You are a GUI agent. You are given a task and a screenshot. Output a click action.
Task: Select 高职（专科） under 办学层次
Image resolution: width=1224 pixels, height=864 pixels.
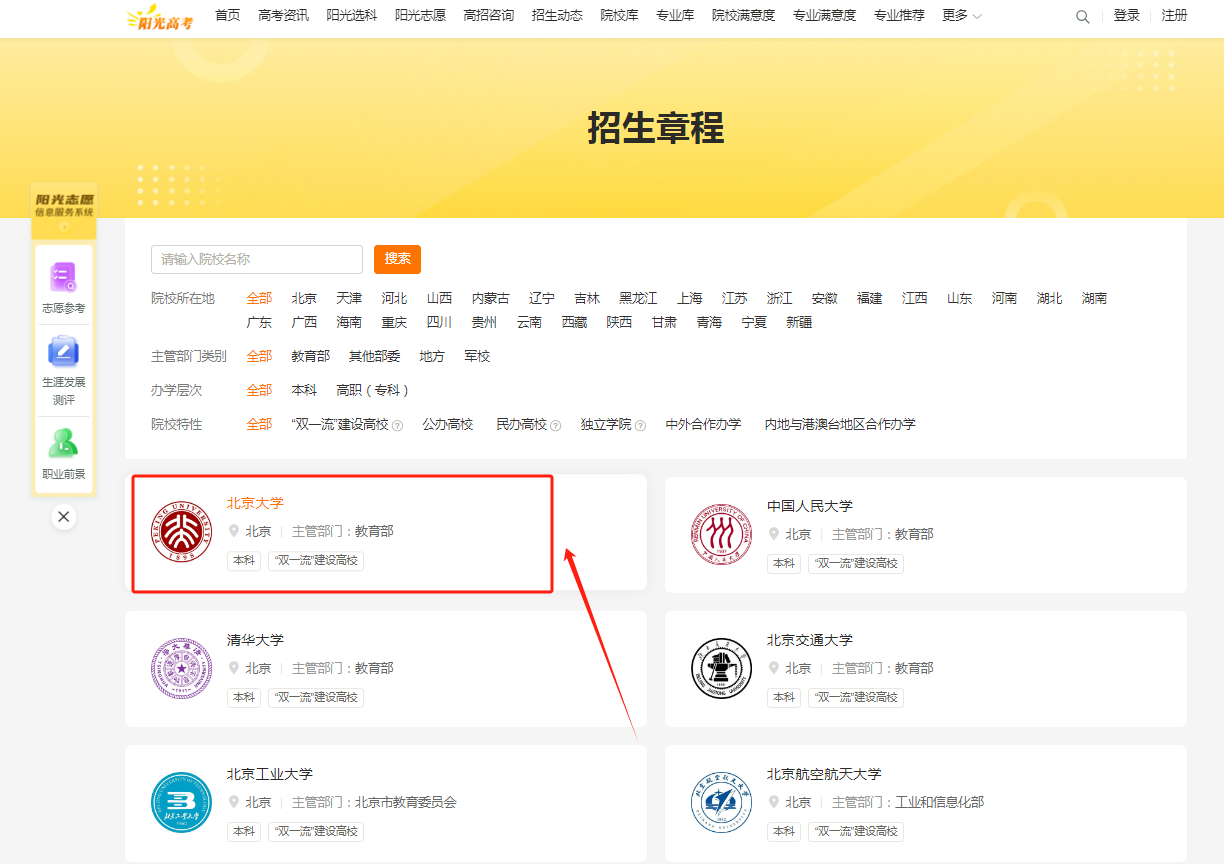(x=373, y=390)
